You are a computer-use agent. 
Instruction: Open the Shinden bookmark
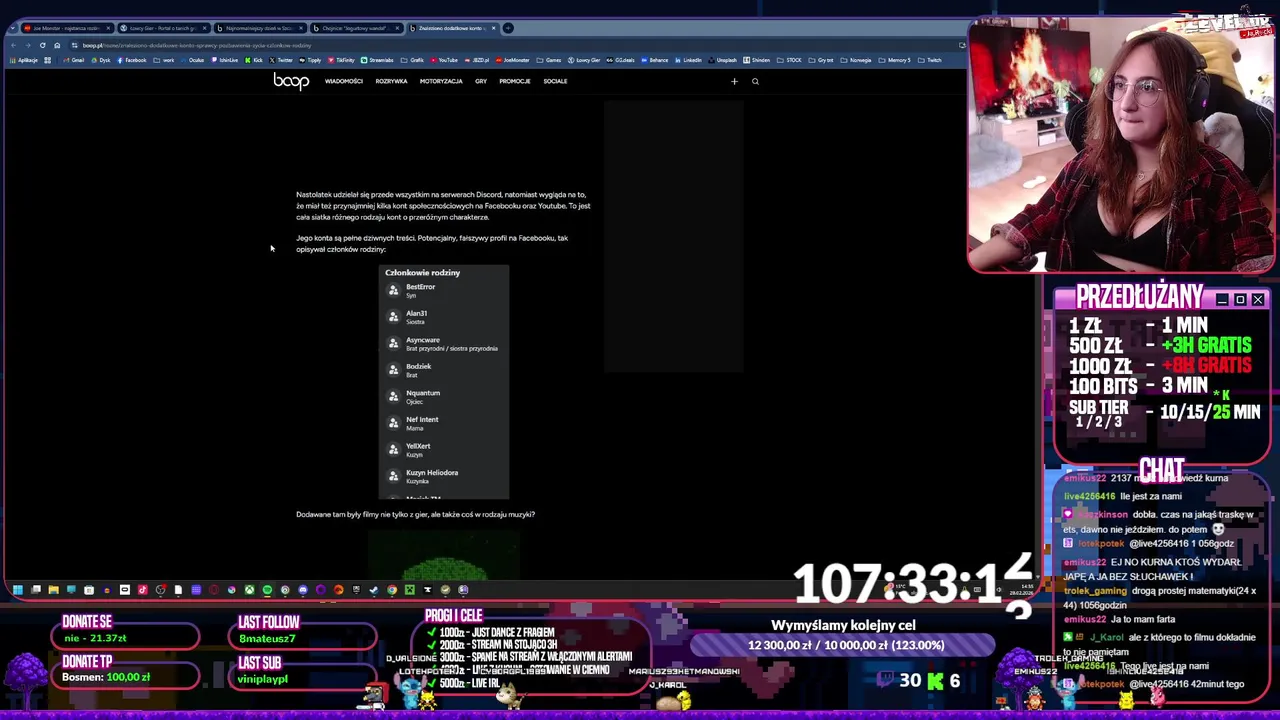click(x=757, y=60)
